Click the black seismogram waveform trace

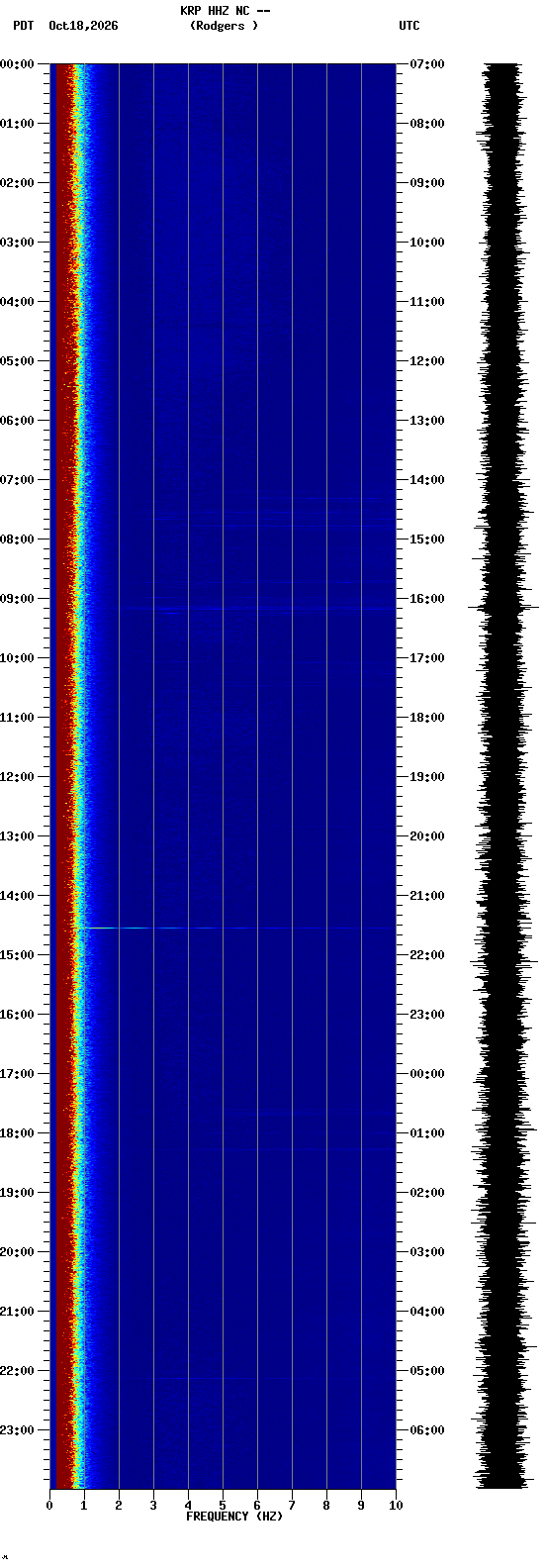point(503,775)
